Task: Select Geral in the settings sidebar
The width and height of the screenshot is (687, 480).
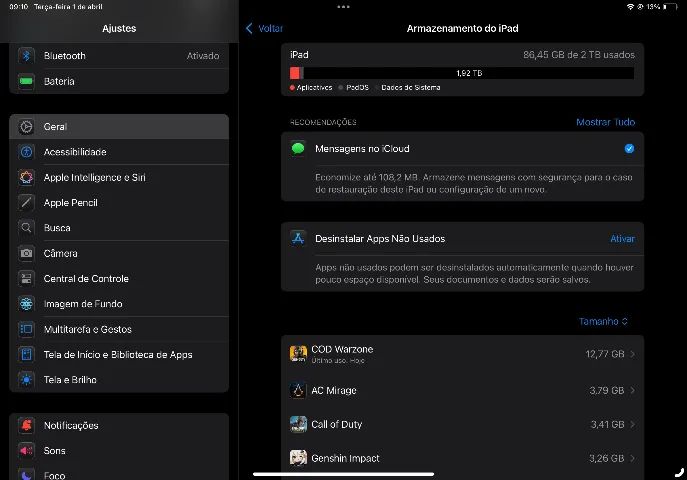Action: (119, 127)
